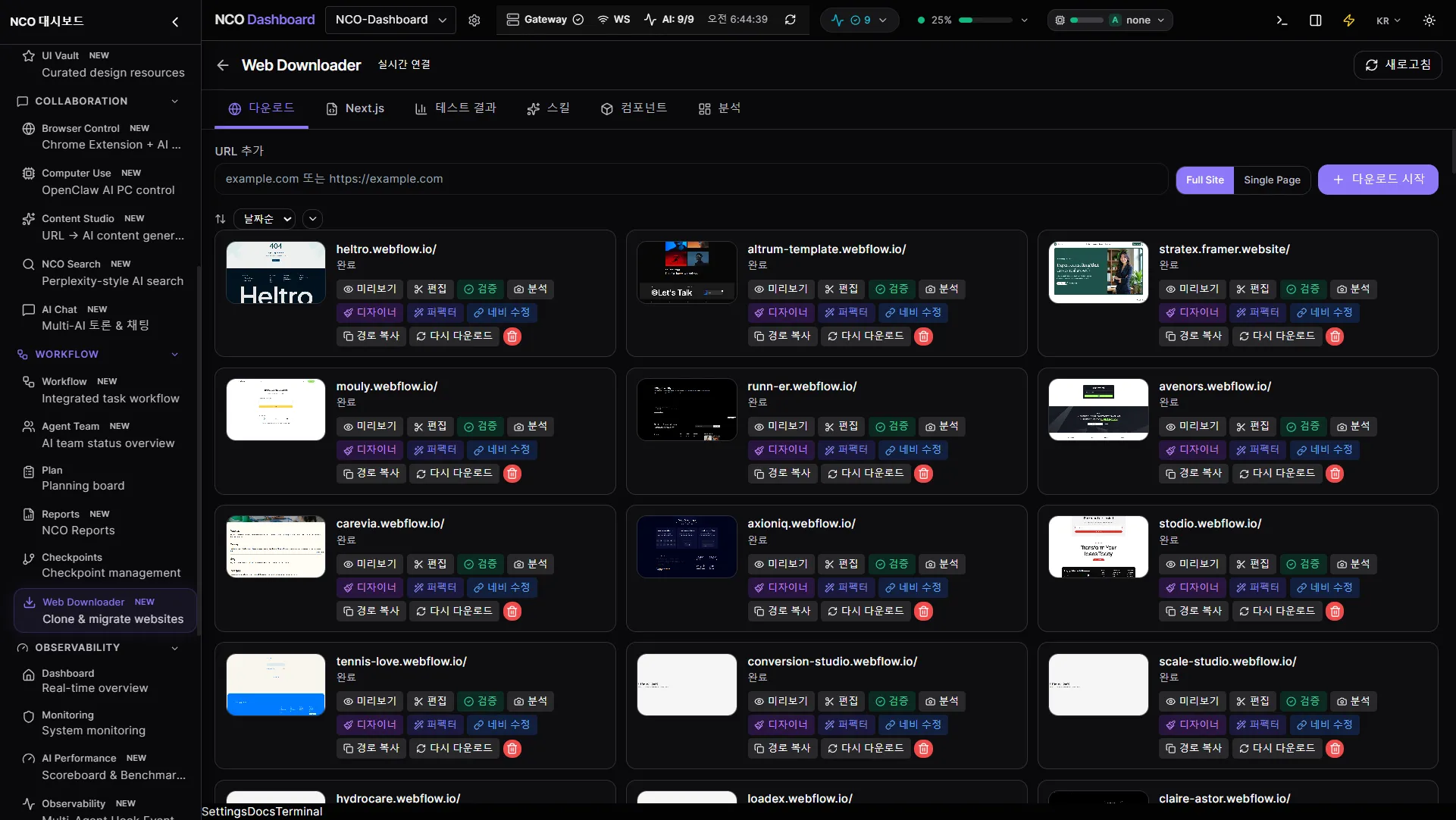The image size is (1456, 820).
Task: Click the clipboard icon of Plan
Action: click(29, 472)
